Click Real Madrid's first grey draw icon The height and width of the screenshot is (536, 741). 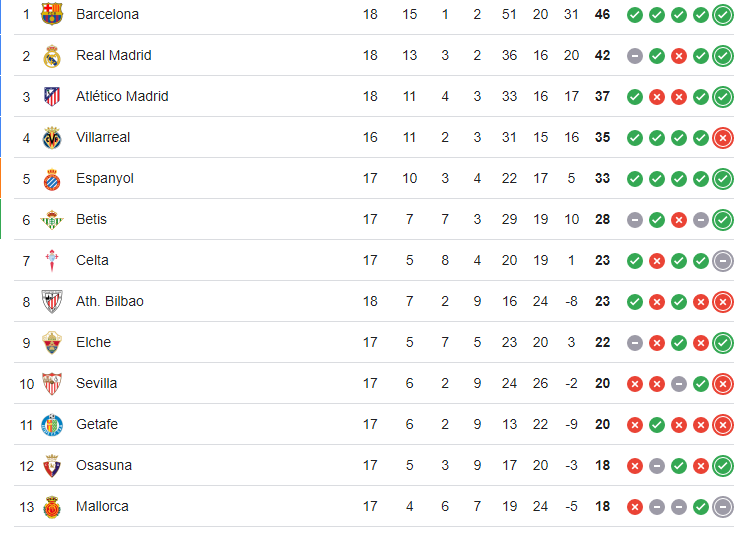(x=635, y=55)
